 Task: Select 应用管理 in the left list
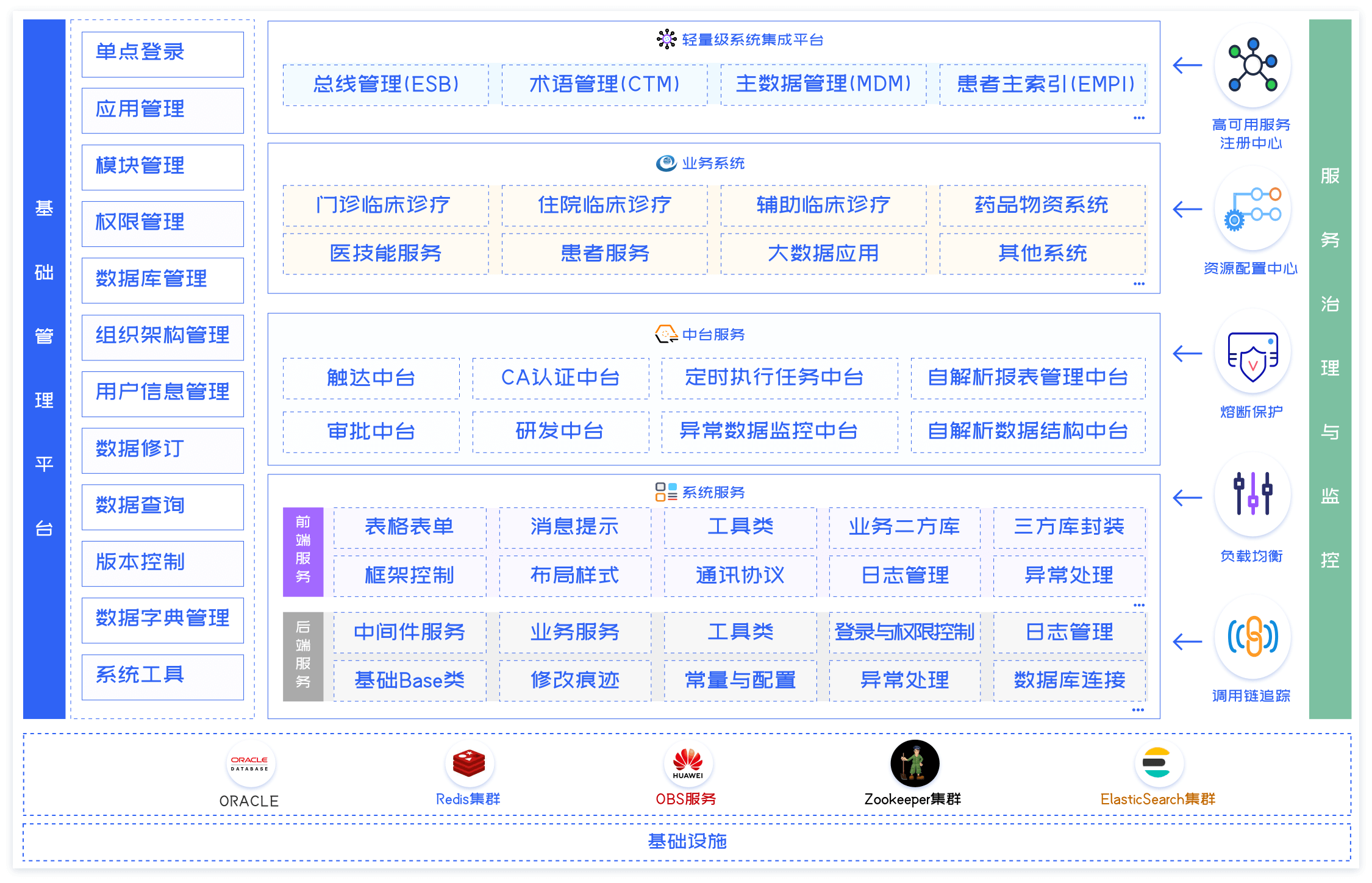[x=163, y=111]
